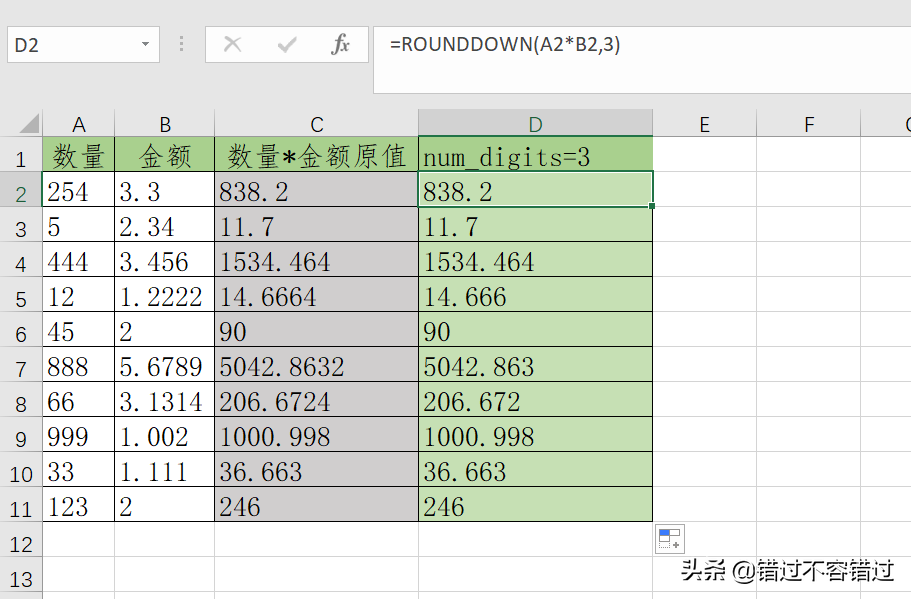Select column E header
This screenshot has height=599, width=911.
704,124
